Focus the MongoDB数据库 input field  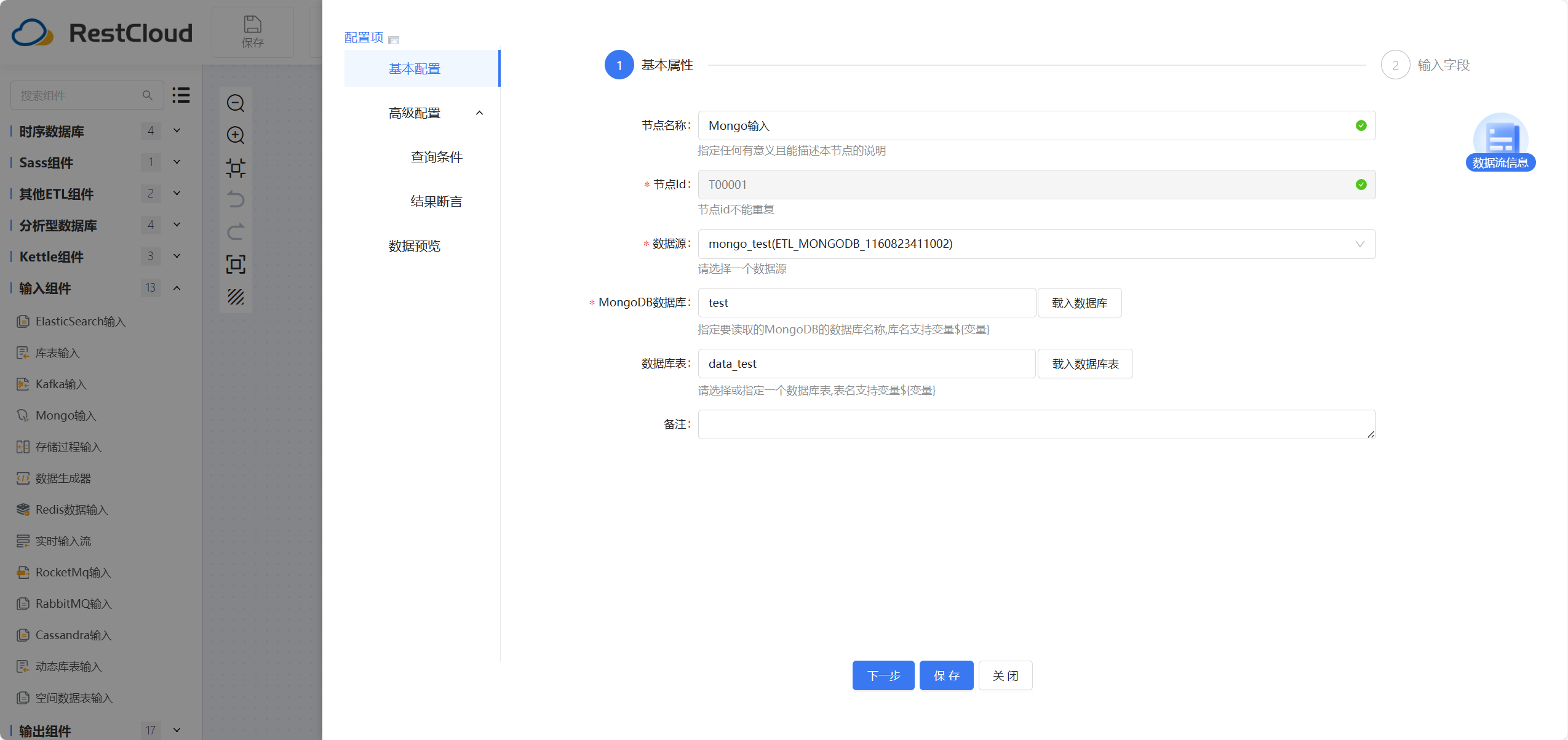click(867, 303)
